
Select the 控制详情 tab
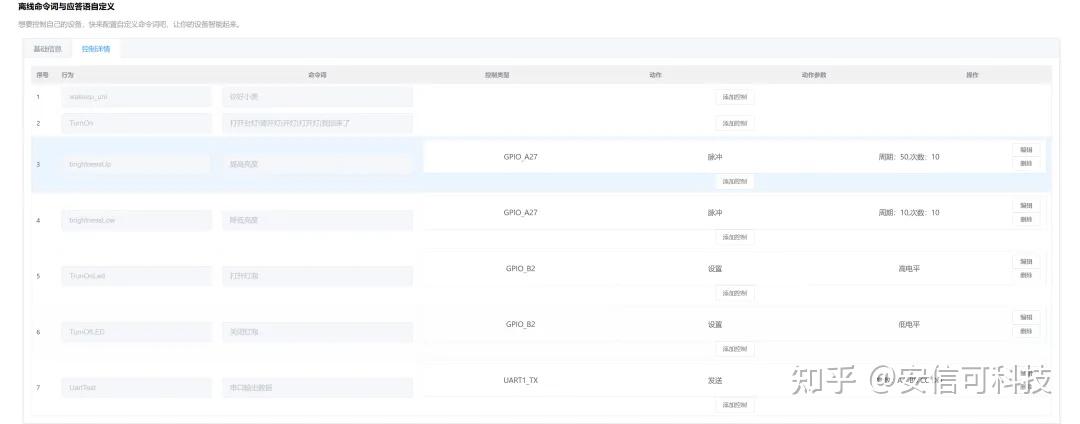(x=96, y=49)
